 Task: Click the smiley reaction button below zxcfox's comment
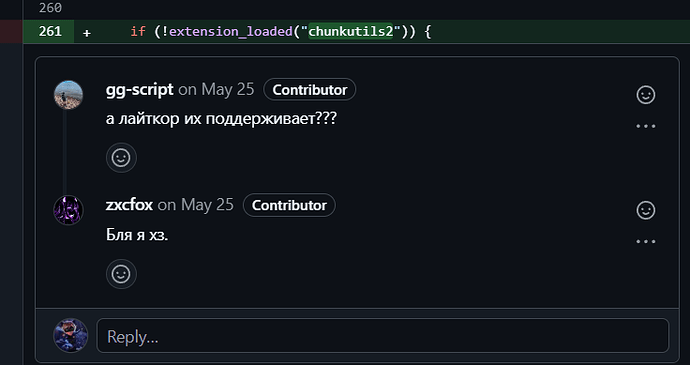click(121, 274)
